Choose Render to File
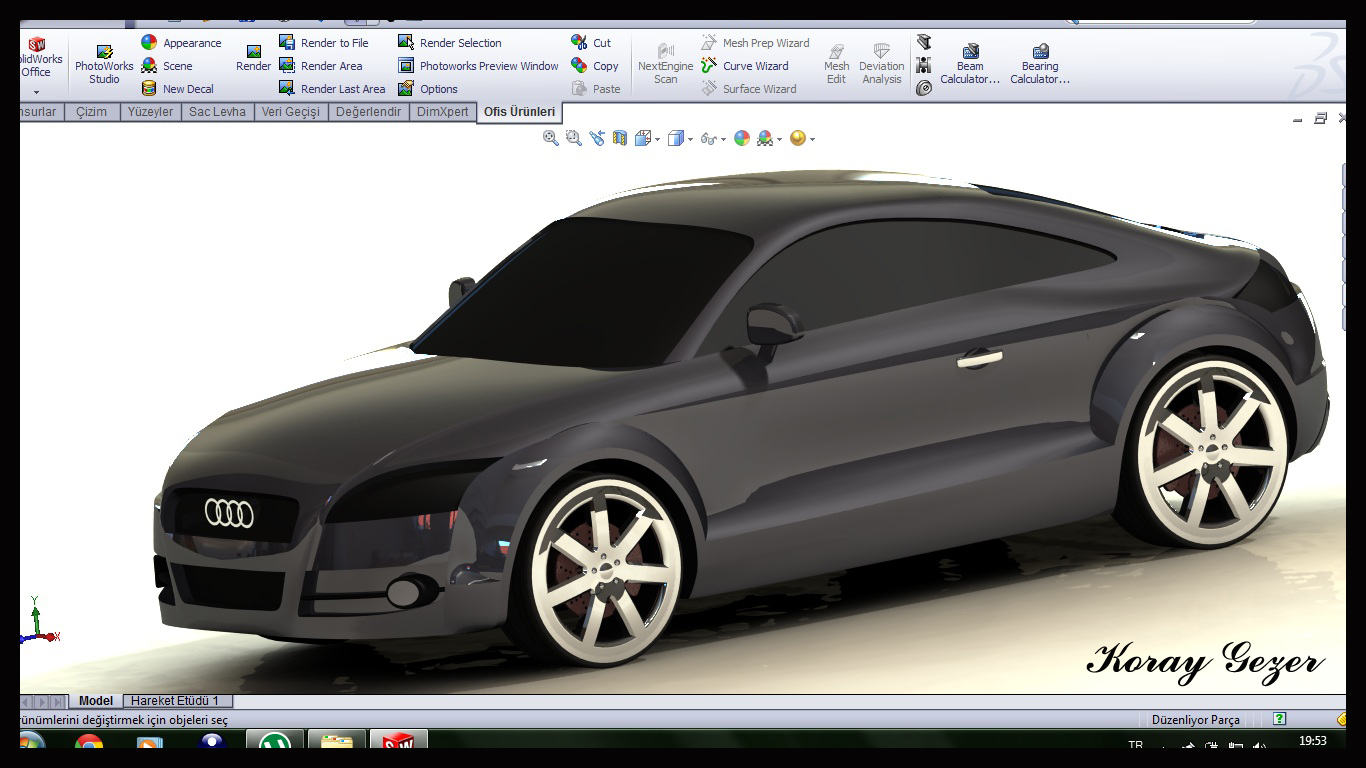The width and height of the screenshot is (1366, 768). pyautogui.click(x=323, y=43)
